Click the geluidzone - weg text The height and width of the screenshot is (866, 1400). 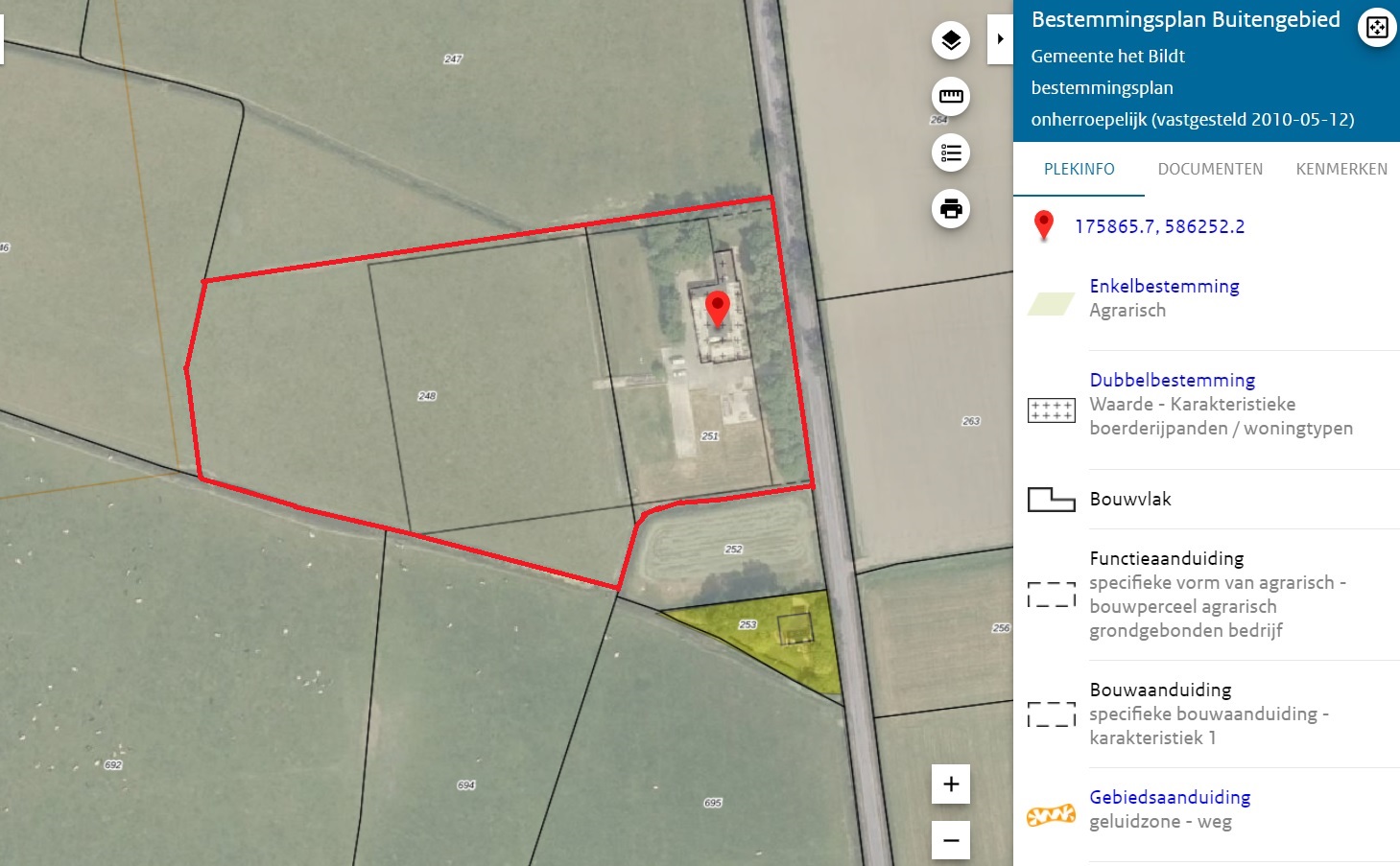click(1160, 821)
